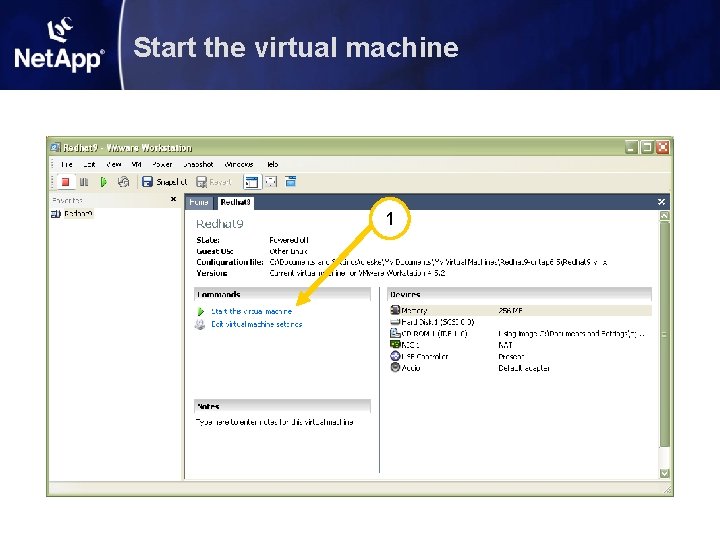Open the VM menu
720x540 pixels.
coord(136,164)
